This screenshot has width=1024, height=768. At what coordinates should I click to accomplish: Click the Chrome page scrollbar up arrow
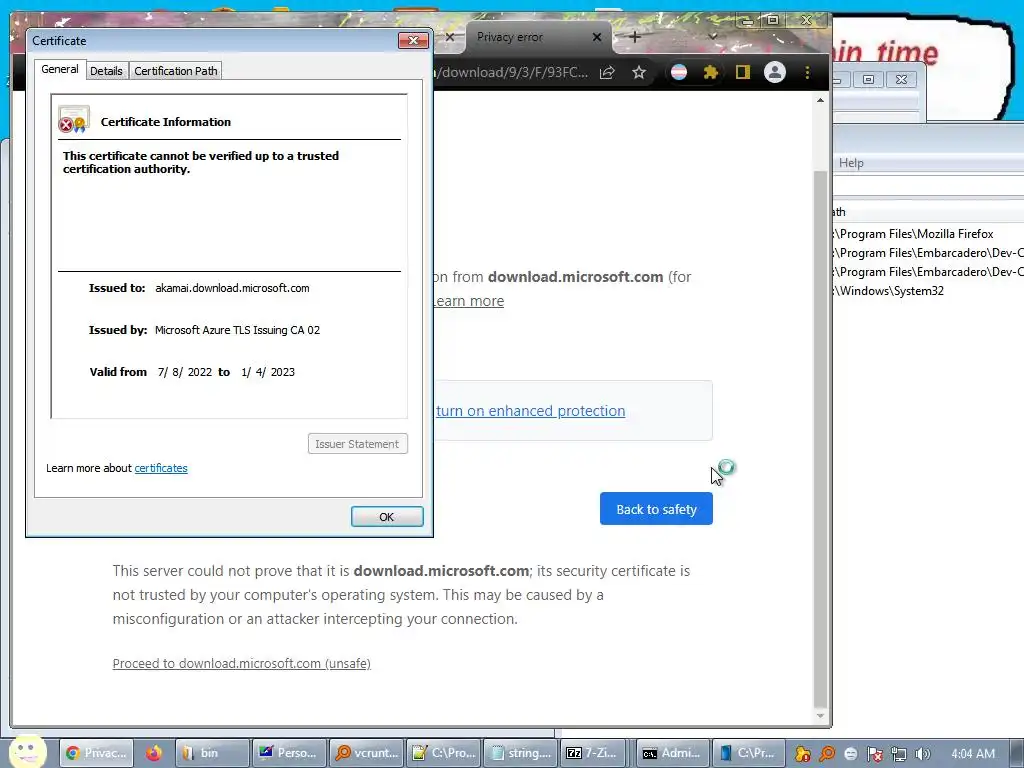pos(820,101)
